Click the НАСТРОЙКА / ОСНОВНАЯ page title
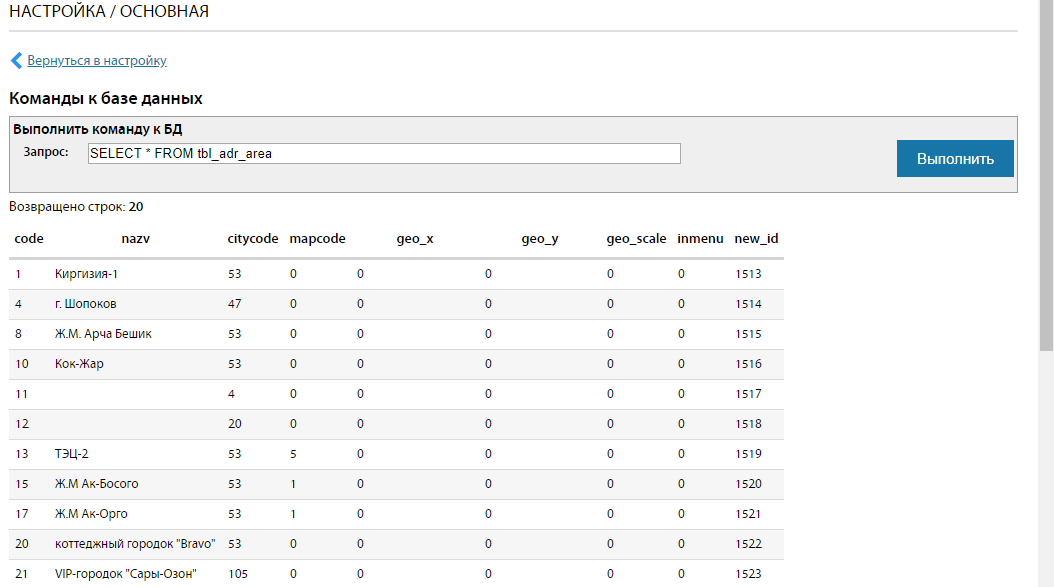1054x587 pixels. coord(109,11)
